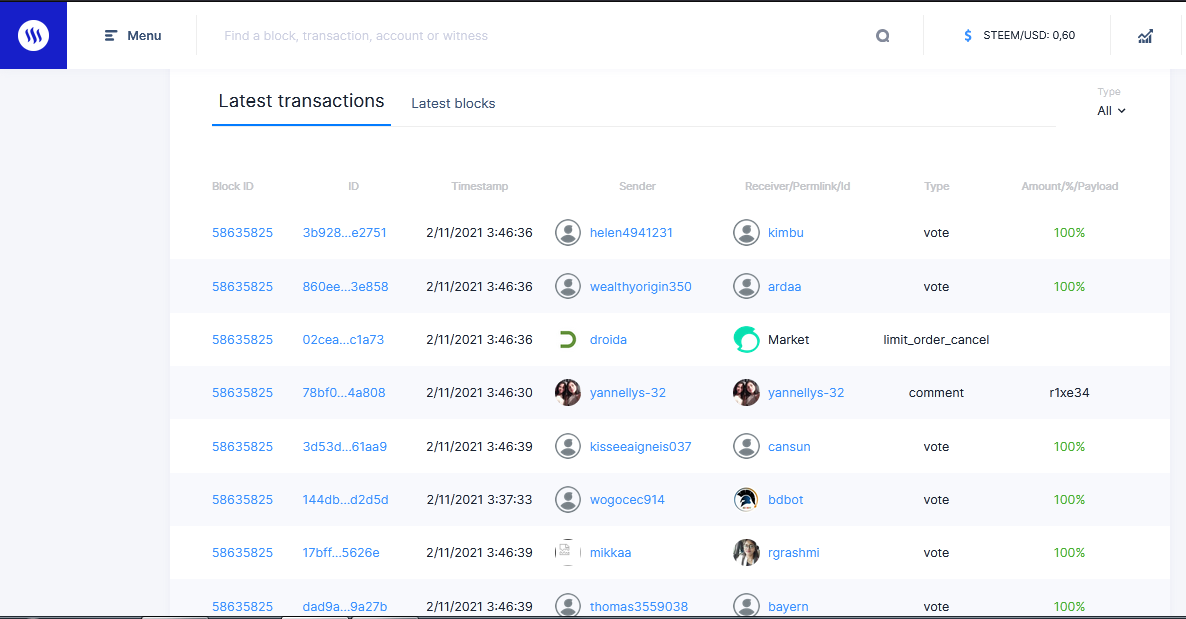Viewport: 1186px width, 619px height.
Task: Click the r1xe34 payload value
Action: coord(1069,393)
